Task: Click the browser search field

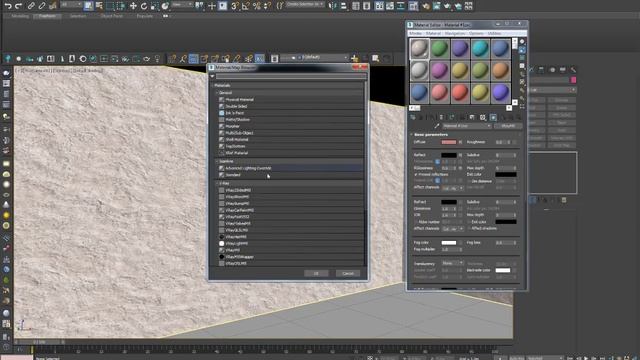Action: point(291,76)
